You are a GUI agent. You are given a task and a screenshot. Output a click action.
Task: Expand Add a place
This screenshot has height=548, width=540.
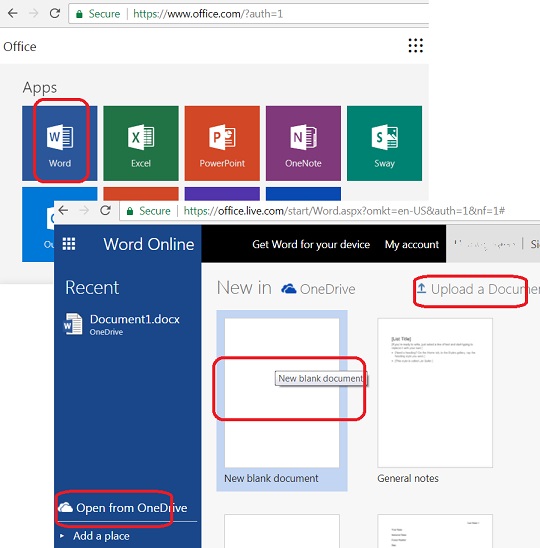(94, 536)
